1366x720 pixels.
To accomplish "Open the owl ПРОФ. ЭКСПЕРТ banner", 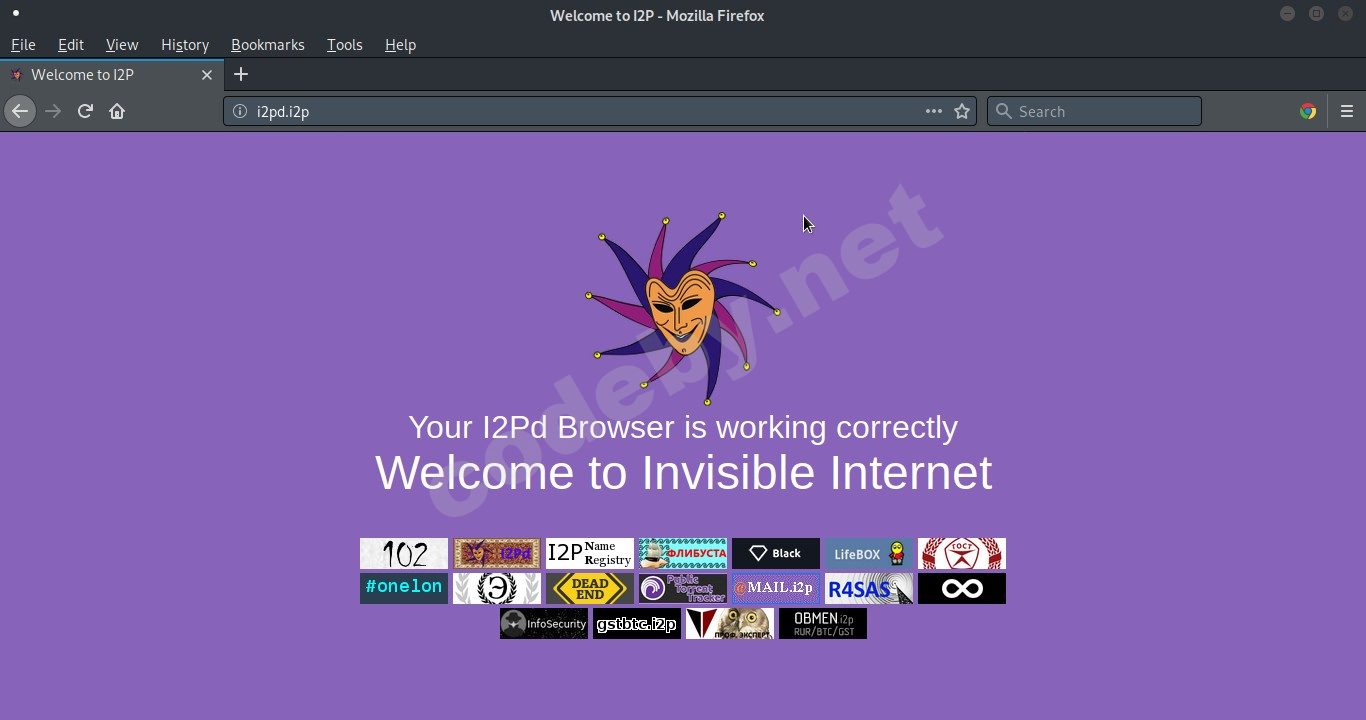I will 730,623.
